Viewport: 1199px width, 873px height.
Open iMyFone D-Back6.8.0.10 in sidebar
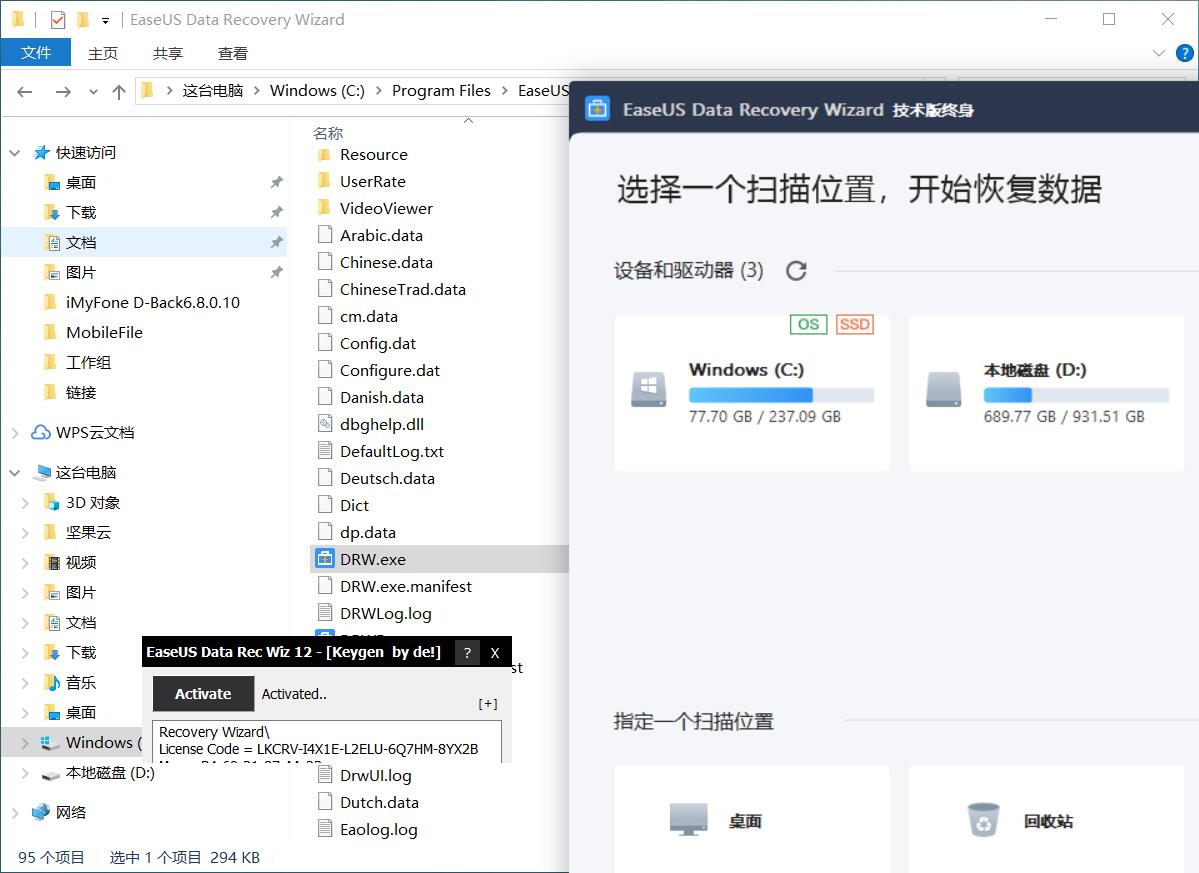pos(152,303)
